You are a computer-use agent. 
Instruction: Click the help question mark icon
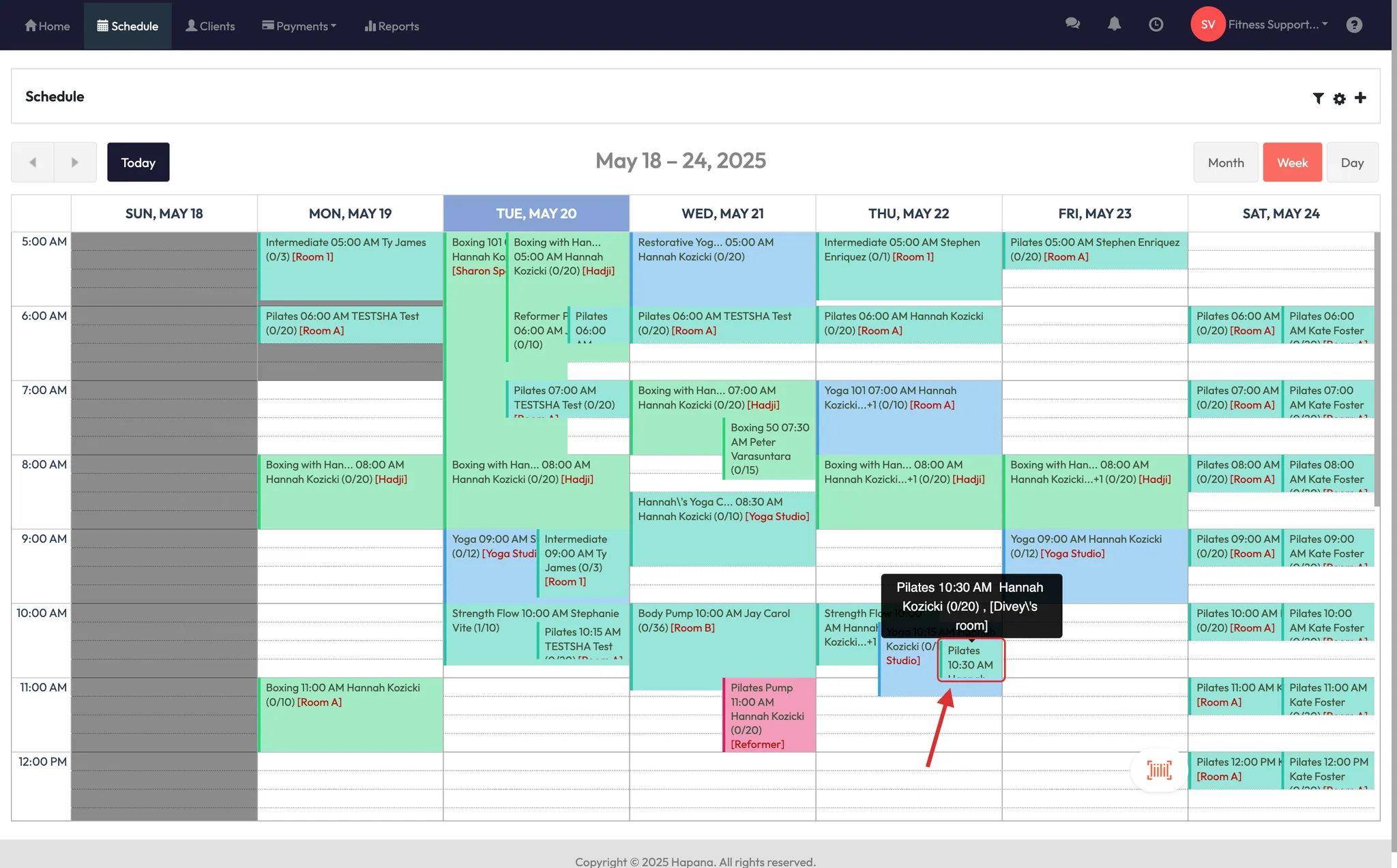click(1354, 25)
